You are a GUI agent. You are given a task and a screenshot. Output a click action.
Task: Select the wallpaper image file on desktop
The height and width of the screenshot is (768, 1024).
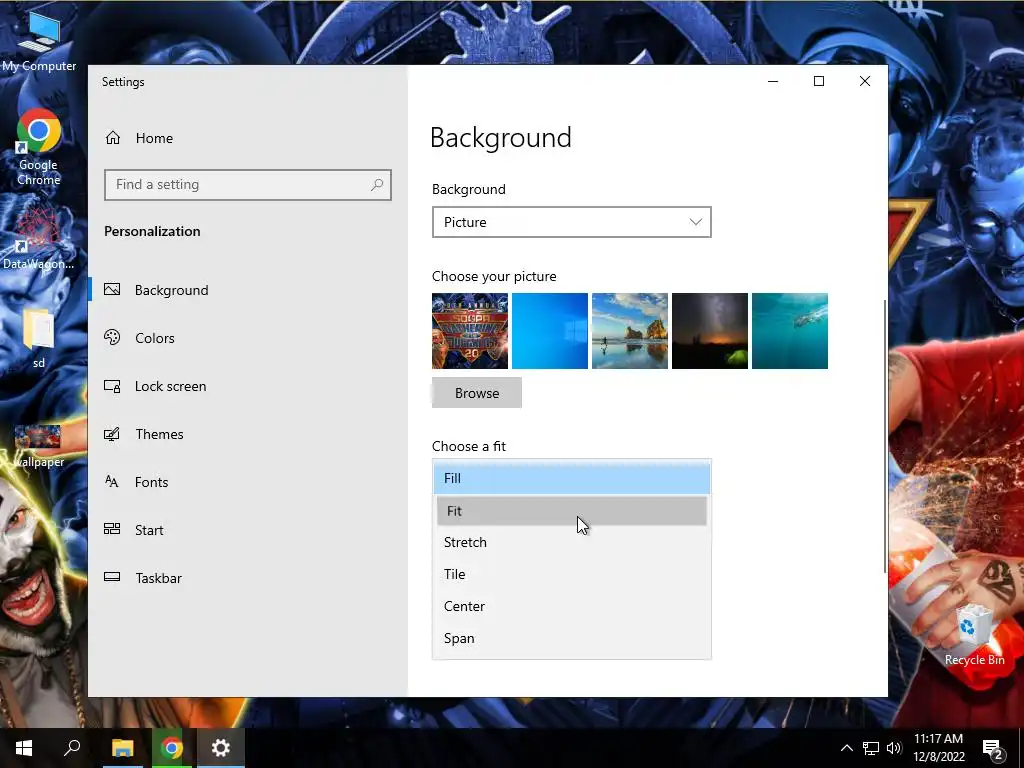tap(39, 446)
